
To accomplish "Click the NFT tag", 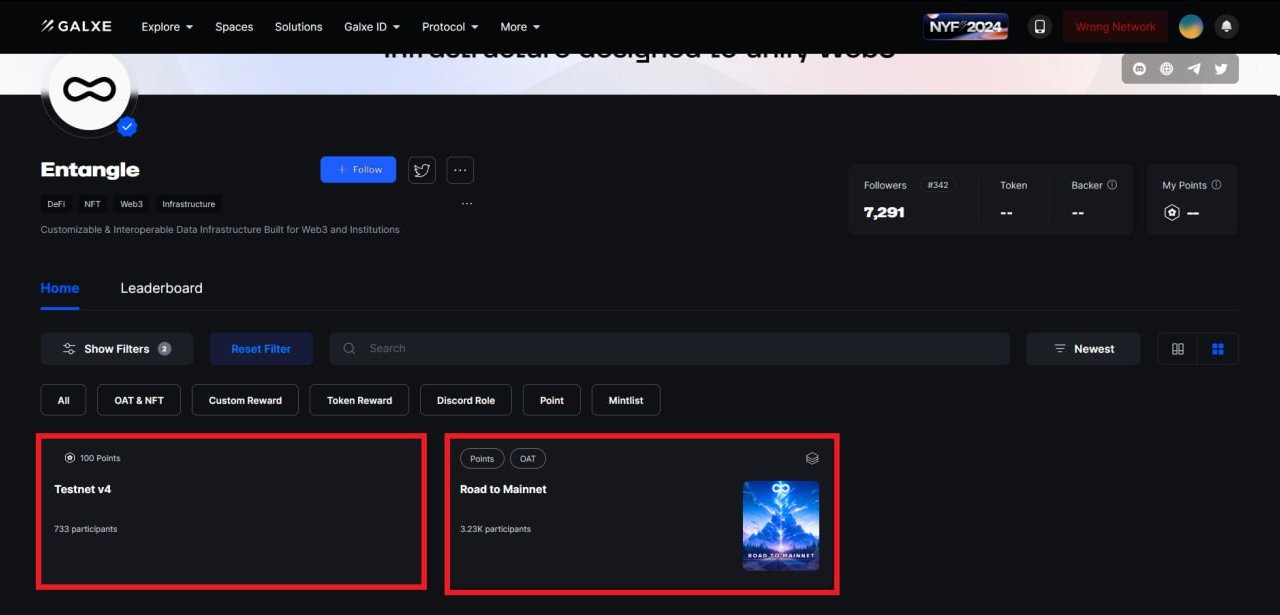I will 92,204.
